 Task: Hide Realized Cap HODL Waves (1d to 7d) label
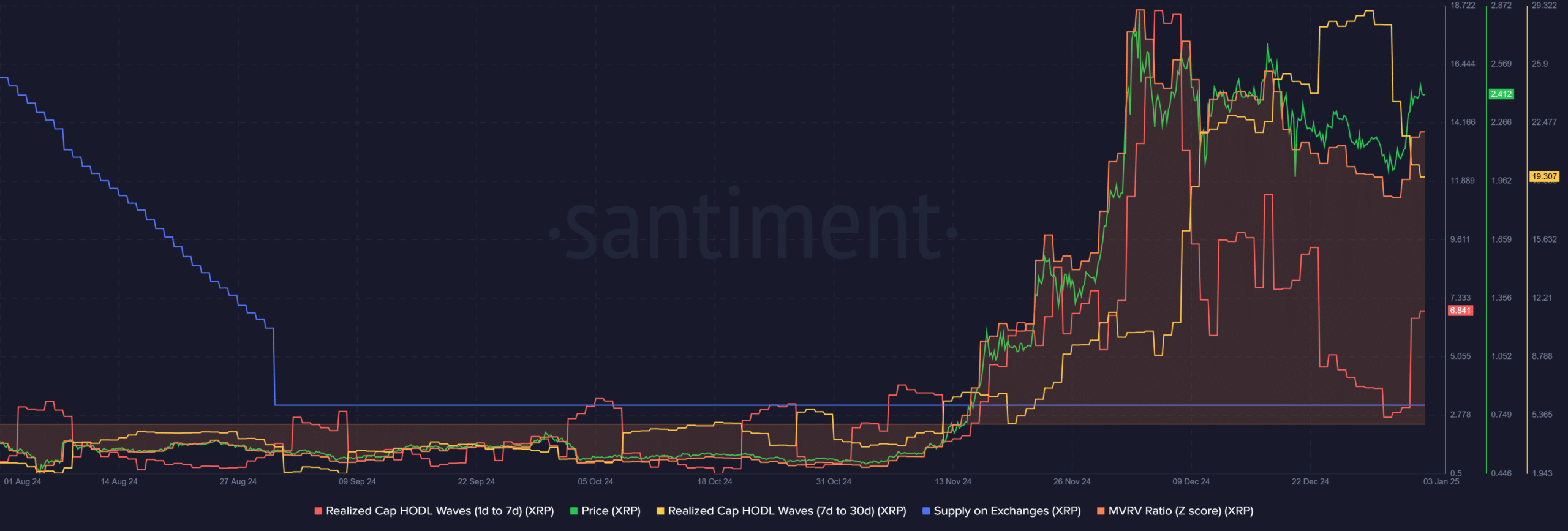pos(439,511)
